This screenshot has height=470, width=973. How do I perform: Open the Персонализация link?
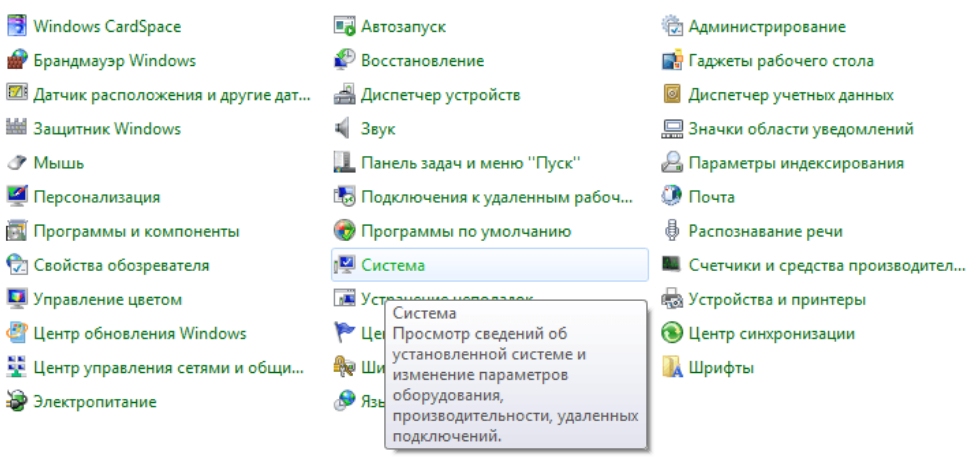97,197
